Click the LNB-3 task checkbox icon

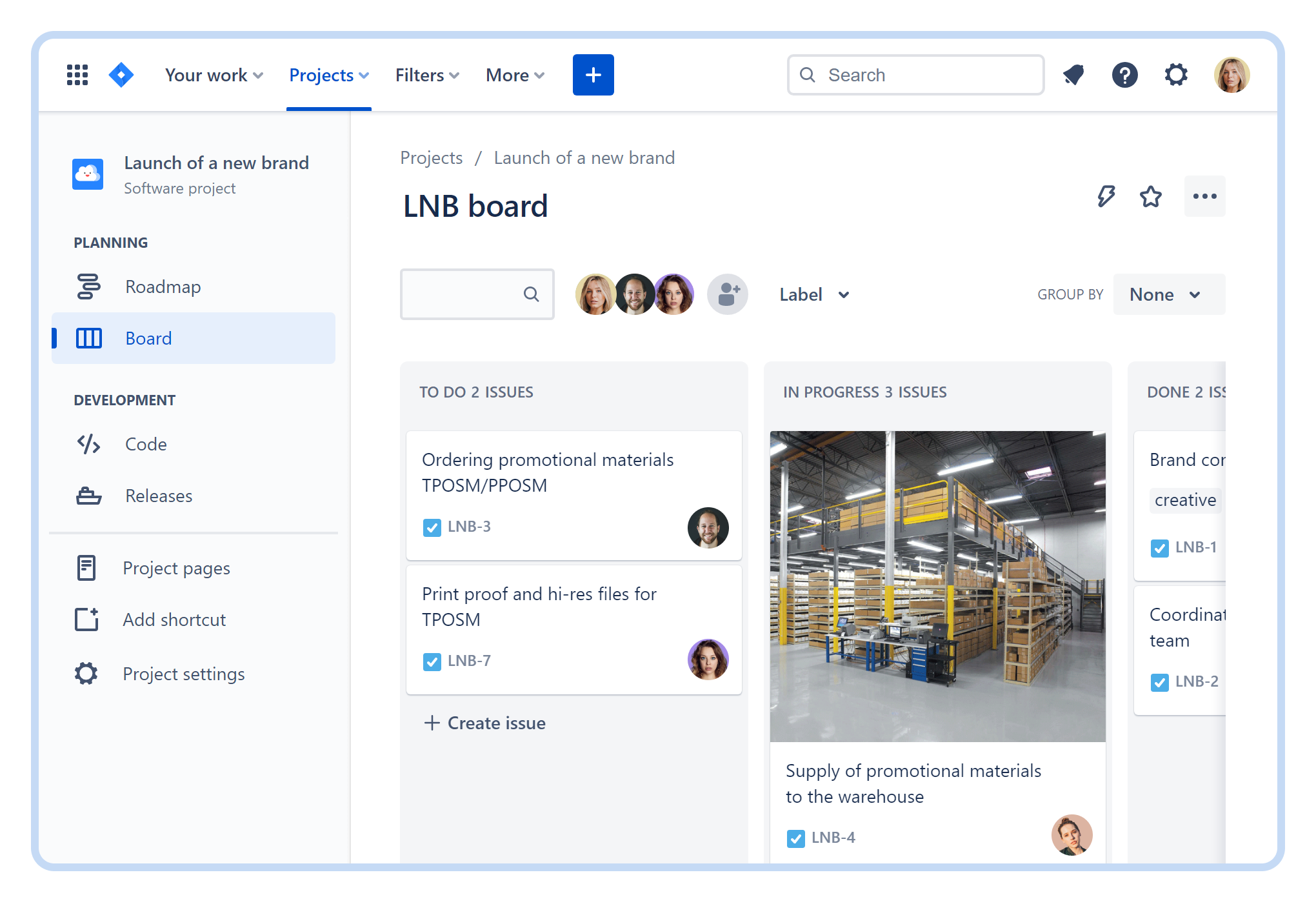pos(432,527)
